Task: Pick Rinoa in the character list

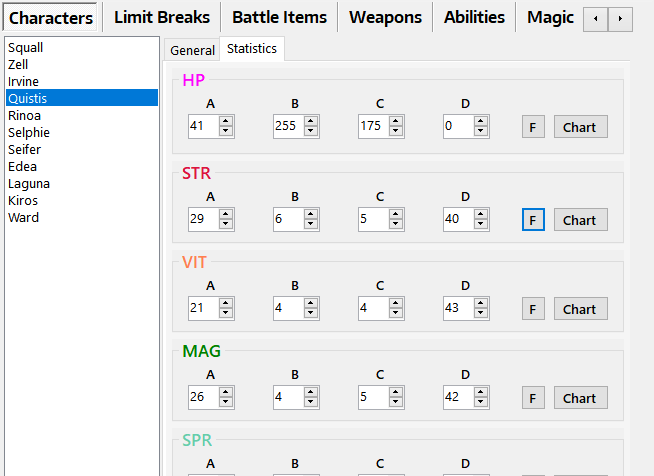Action: (82, 115)
